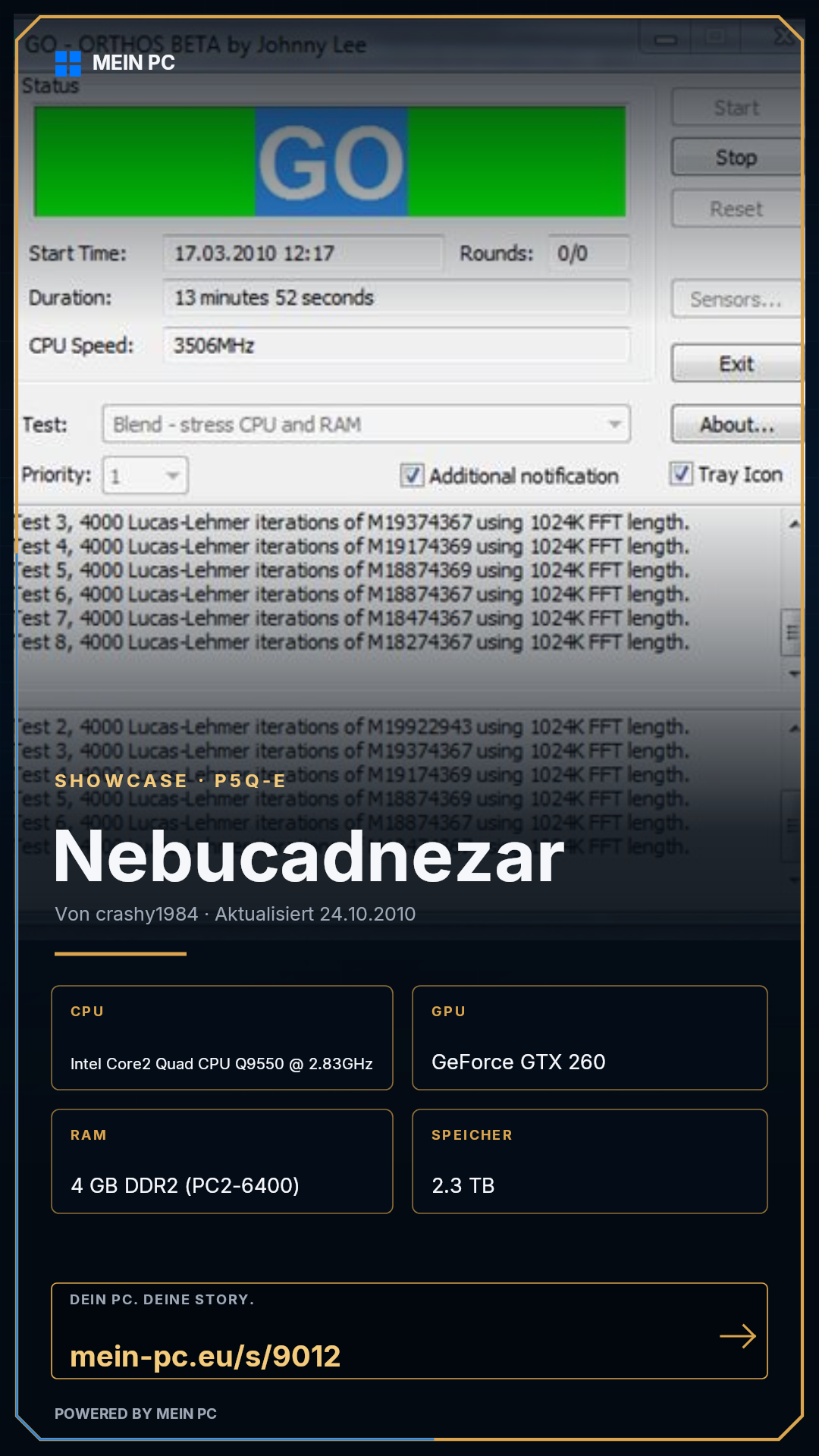This screenshot has height=1456, width=819.
Task: Click the SHOWCASE · P5Q-E label
Action: (170, 781)
